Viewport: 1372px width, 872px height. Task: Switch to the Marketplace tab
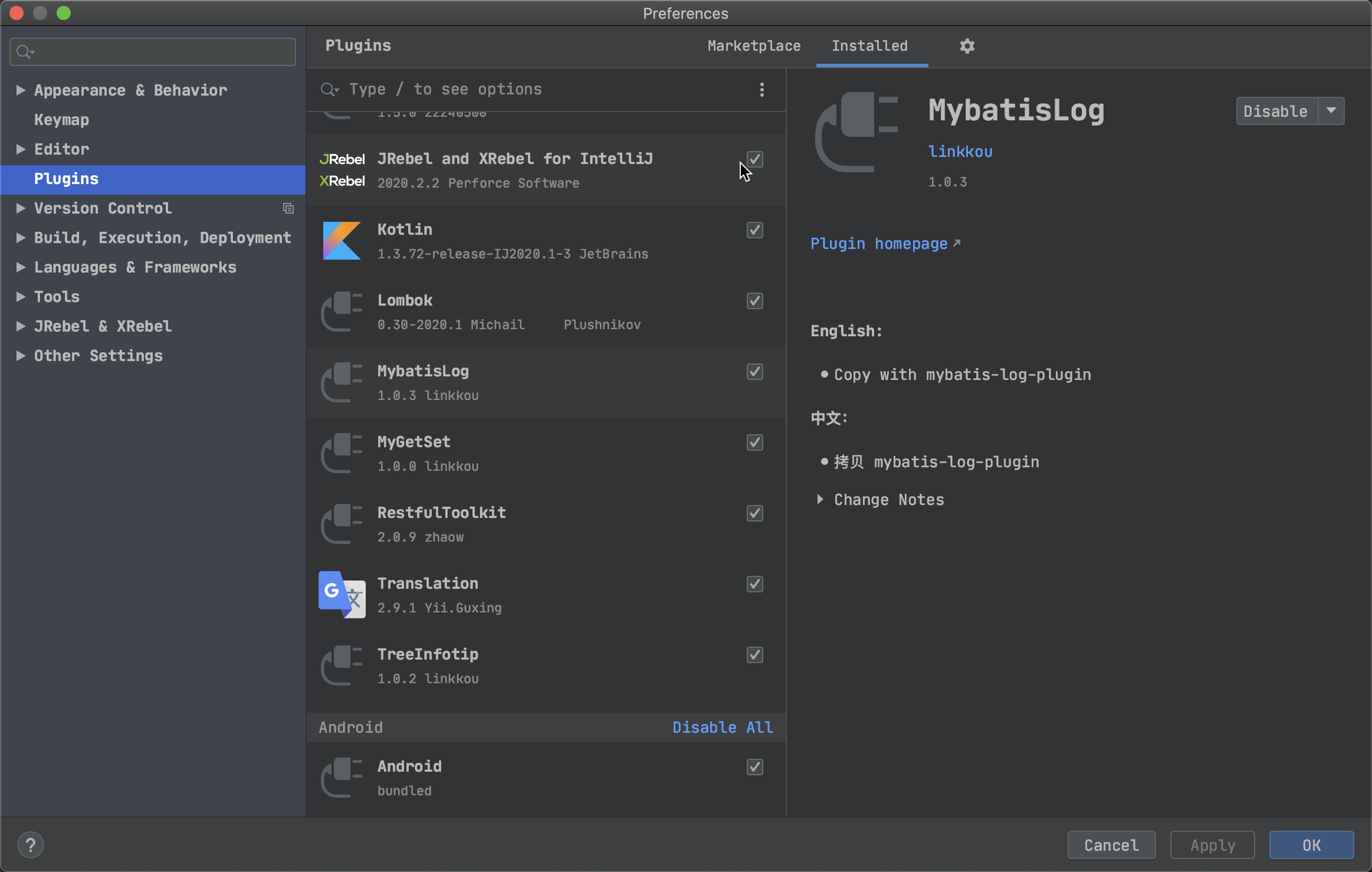(x=753, y=46)
